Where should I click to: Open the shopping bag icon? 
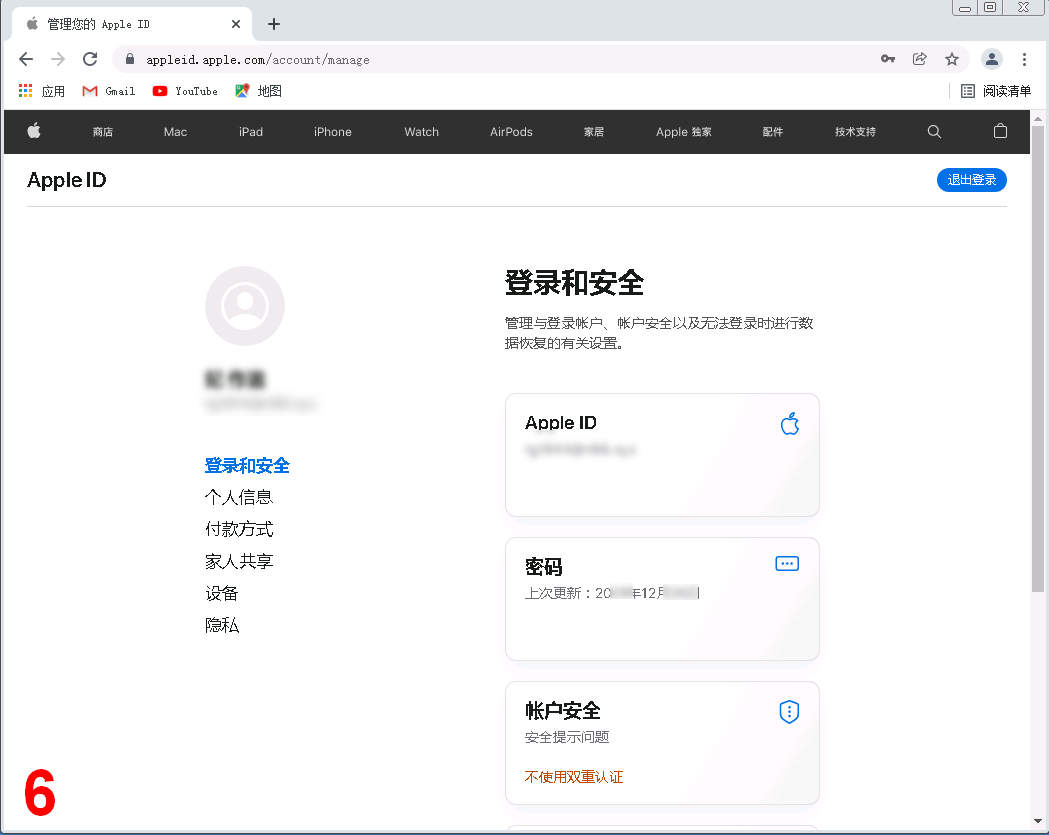(1000, 131)
